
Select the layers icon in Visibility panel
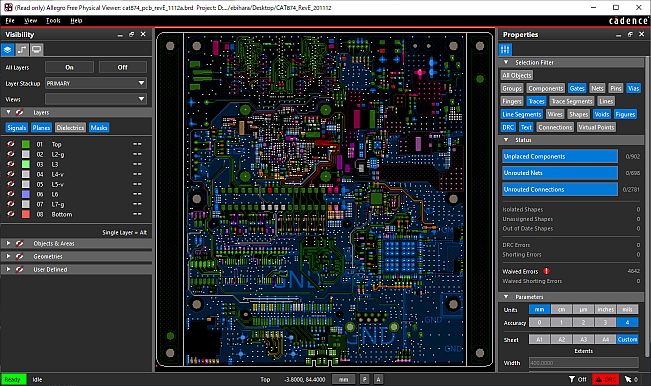[7, 50]
